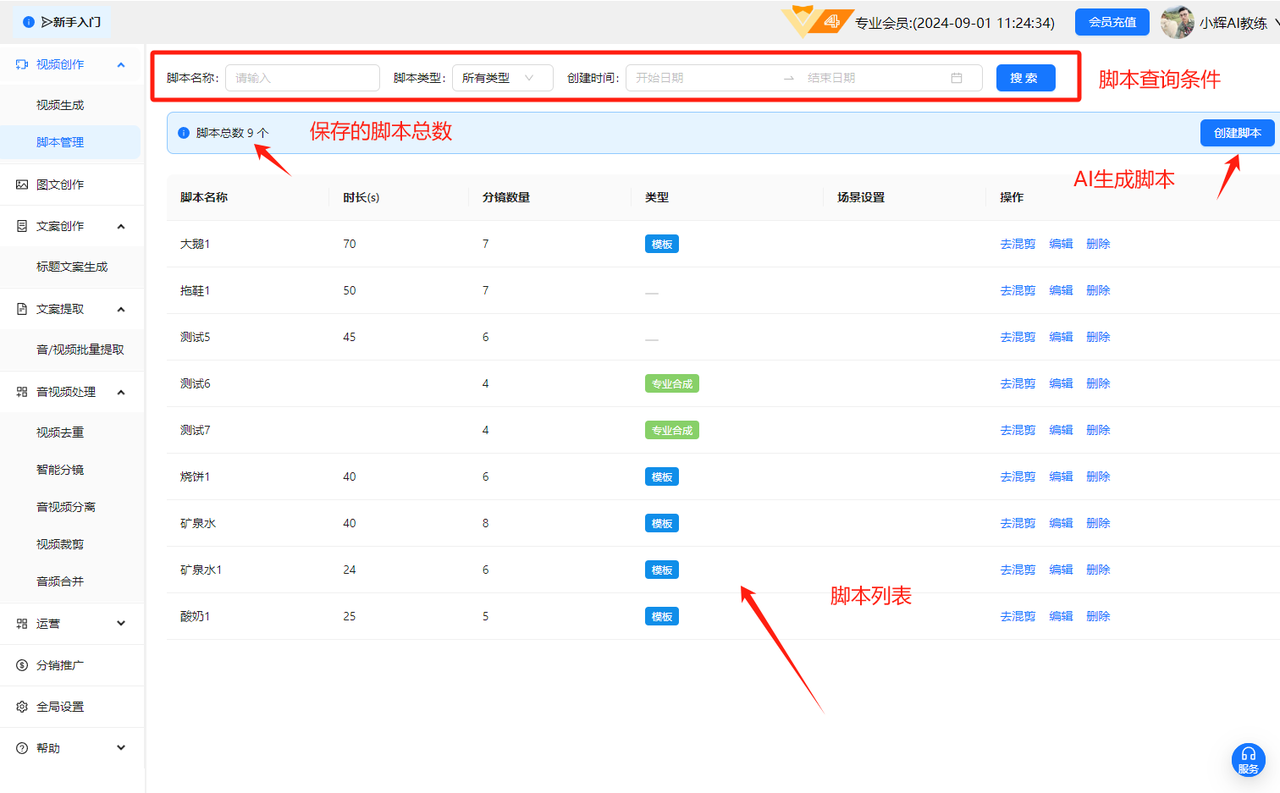Click 编辑 for script 大鹅1

(1060, 244)
